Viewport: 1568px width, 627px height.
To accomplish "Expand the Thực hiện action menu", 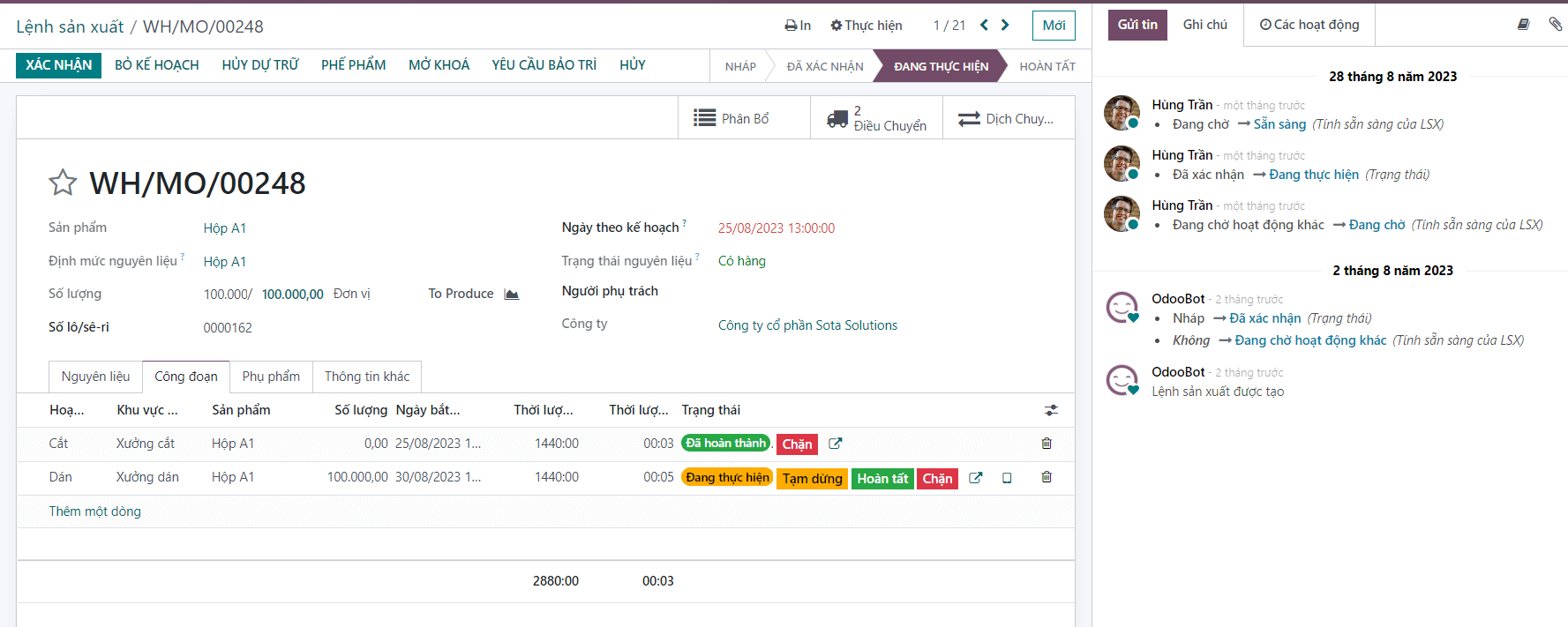I will click(x=867, y=26).
